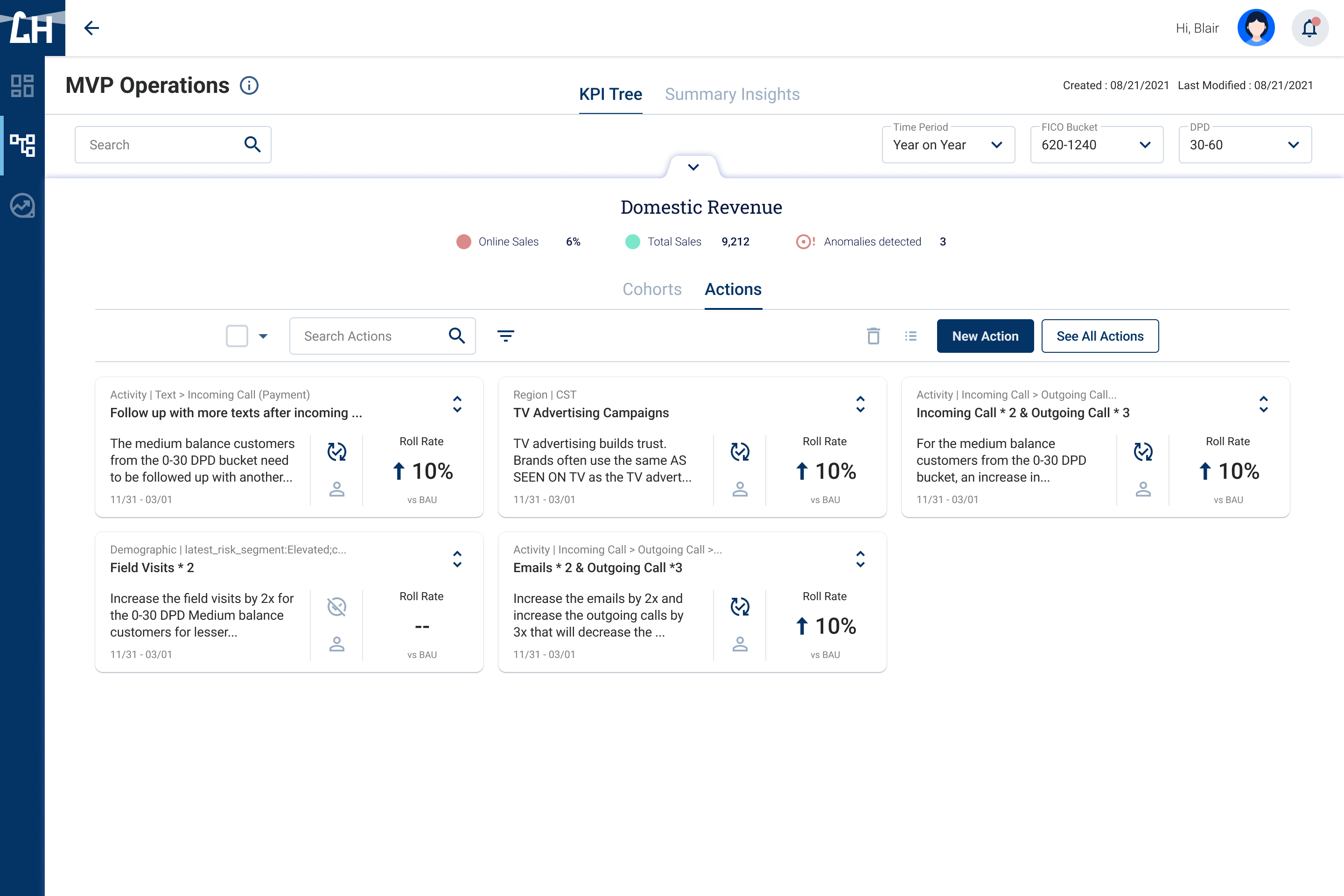The image size is (1344, 896).
Task: Open the FICO Bucket dropdown
Action: pyautogui.click(x=1096, y=145)
